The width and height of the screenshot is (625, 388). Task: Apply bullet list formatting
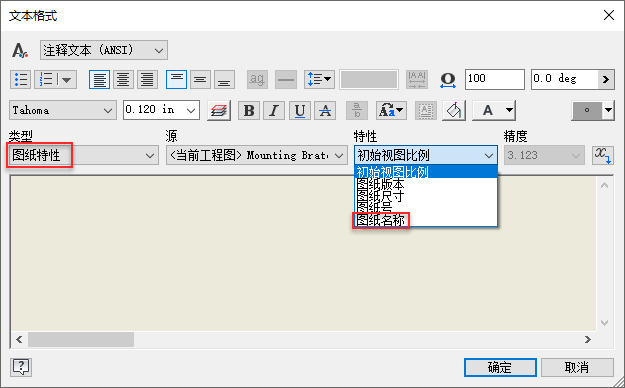(20, 79)
